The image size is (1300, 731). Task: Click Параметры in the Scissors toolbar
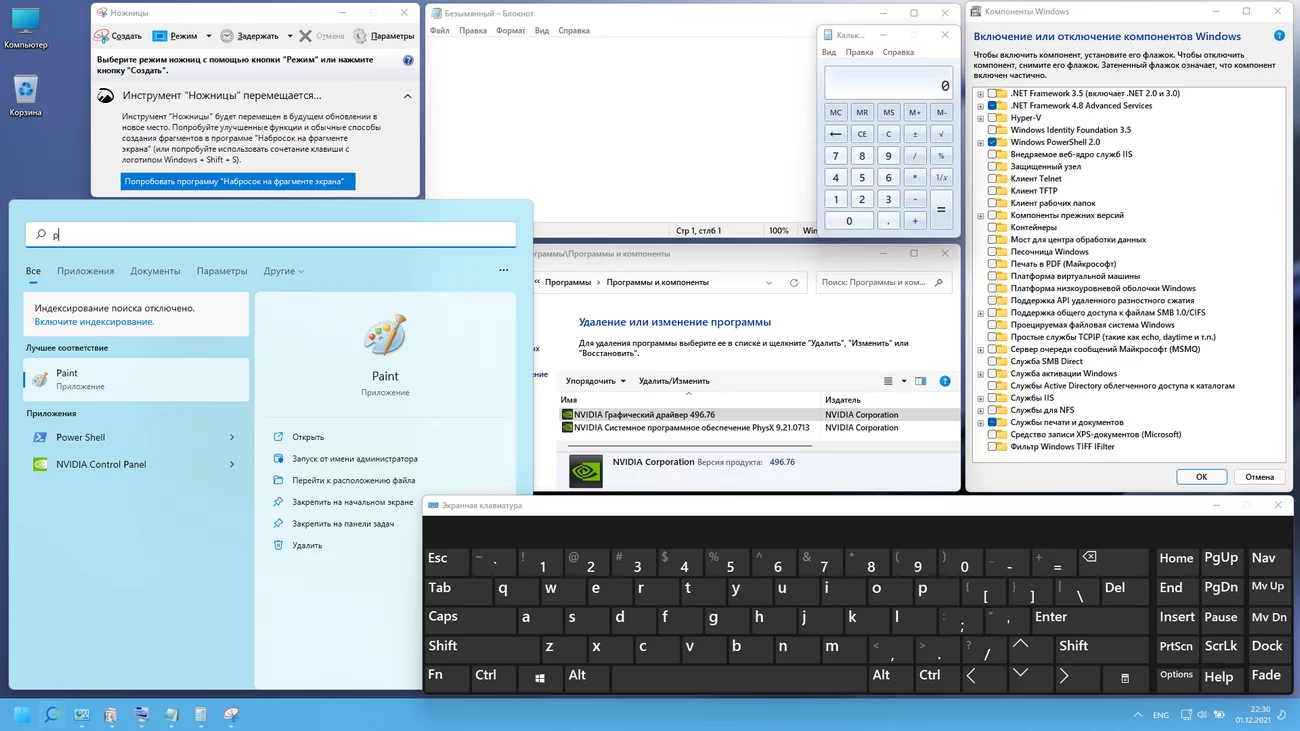[x=383, y=36]
